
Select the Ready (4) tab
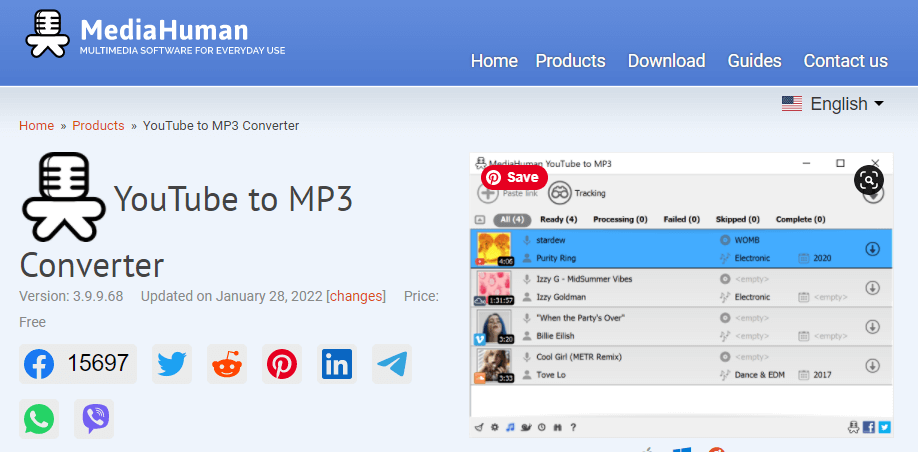tap(559, 220)
